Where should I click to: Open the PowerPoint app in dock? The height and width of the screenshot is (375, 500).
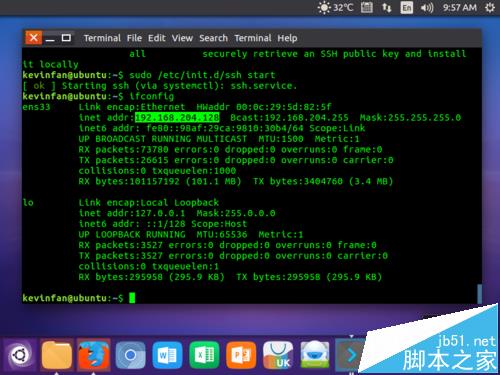coord(241,355)
